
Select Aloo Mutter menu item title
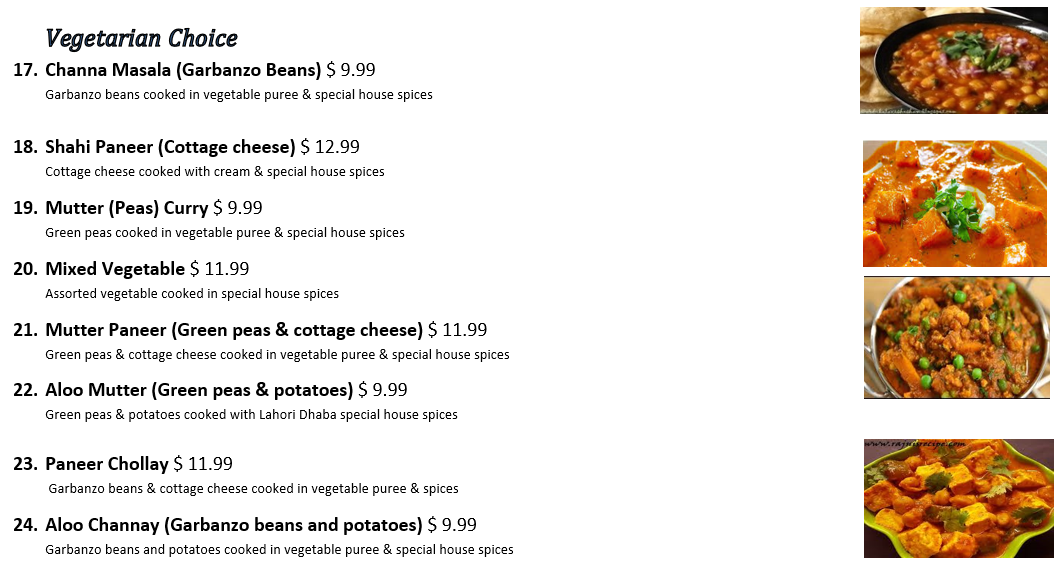coord(199,390)
